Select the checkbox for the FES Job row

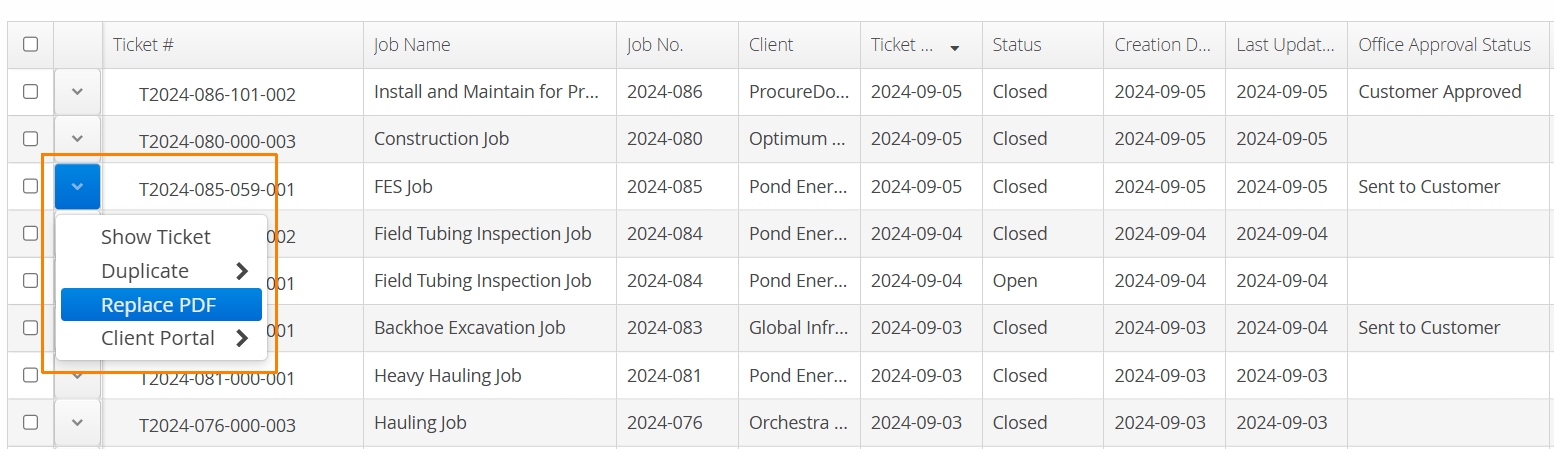pyautogui.click(x=30, y=186)
